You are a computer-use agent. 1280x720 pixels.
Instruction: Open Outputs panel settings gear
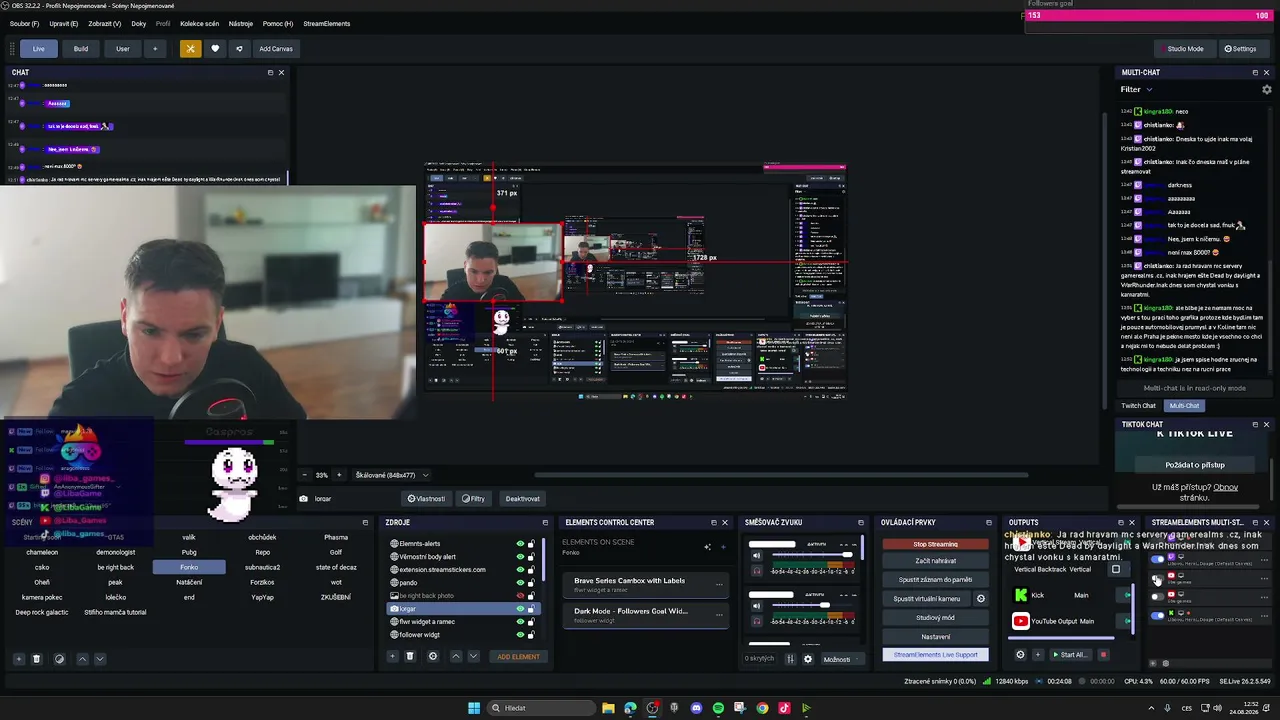1020,655
